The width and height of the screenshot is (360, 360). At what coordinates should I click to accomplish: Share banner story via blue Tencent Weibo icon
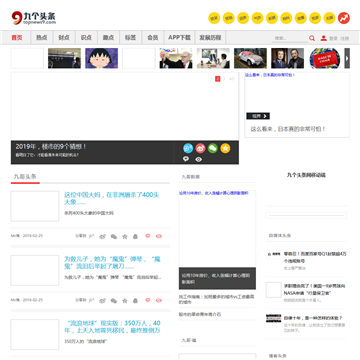(x=188, y=148)
